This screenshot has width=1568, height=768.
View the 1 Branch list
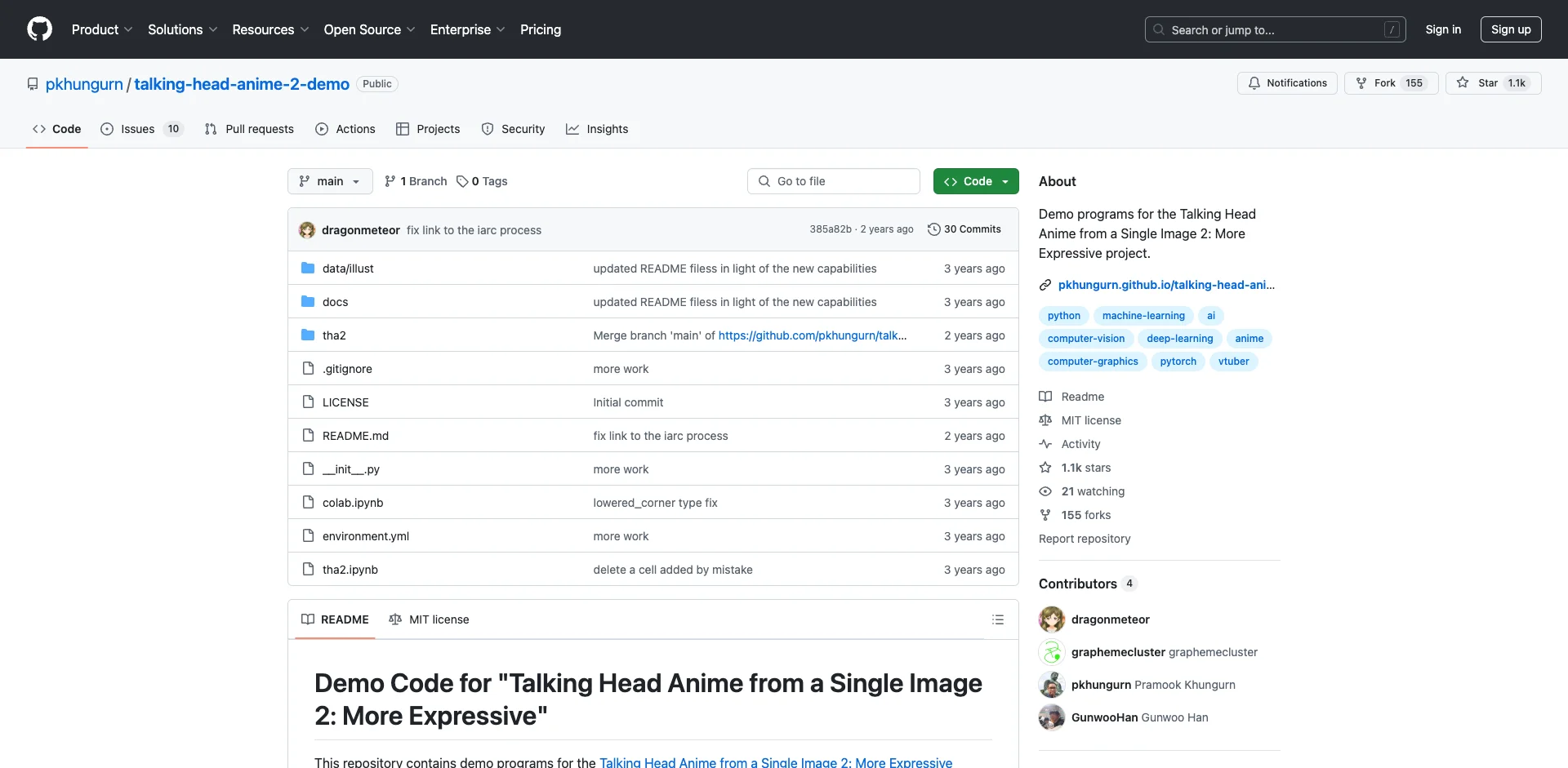point(416,181)
